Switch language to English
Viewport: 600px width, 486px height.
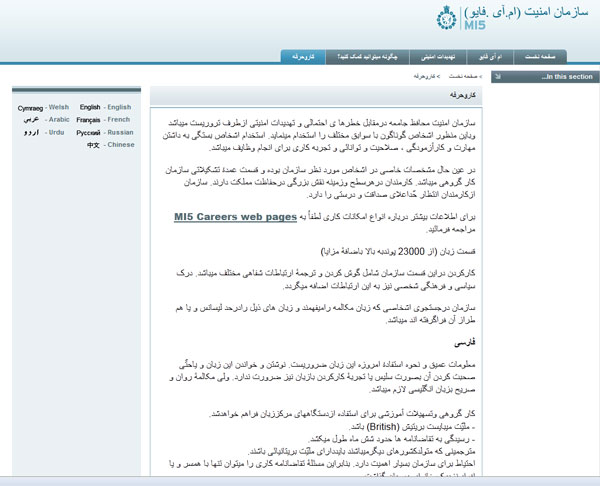[105, 107]
